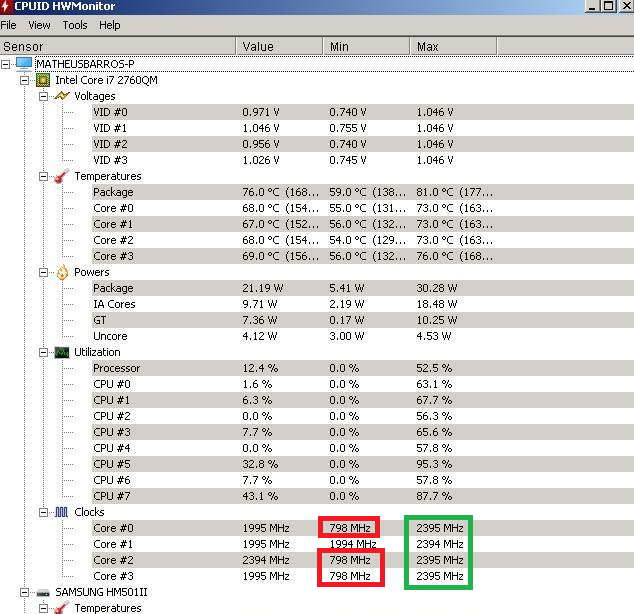Screen dimensions: 634x614
Task: Collapse the Clocks group
Action: coord(43,512)
